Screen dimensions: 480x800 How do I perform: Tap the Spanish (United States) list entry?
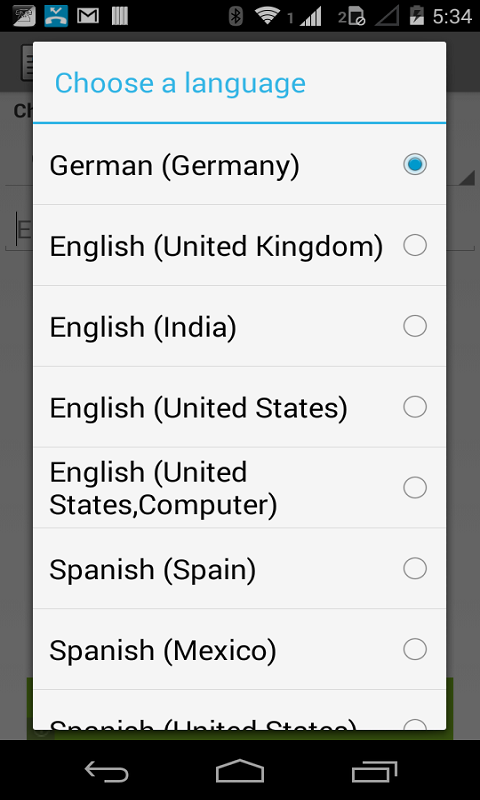tap(239, 710)
